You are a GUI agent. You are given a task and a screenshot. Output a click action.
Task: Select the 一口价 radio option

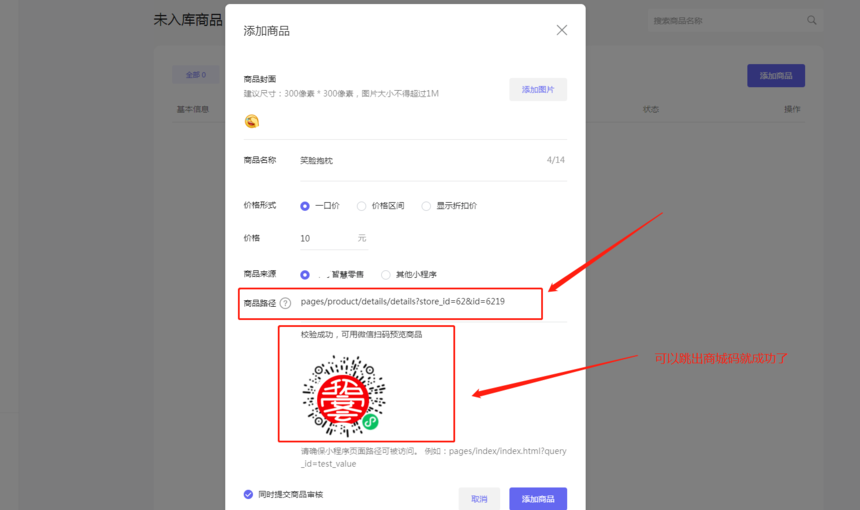pos(305,206)
